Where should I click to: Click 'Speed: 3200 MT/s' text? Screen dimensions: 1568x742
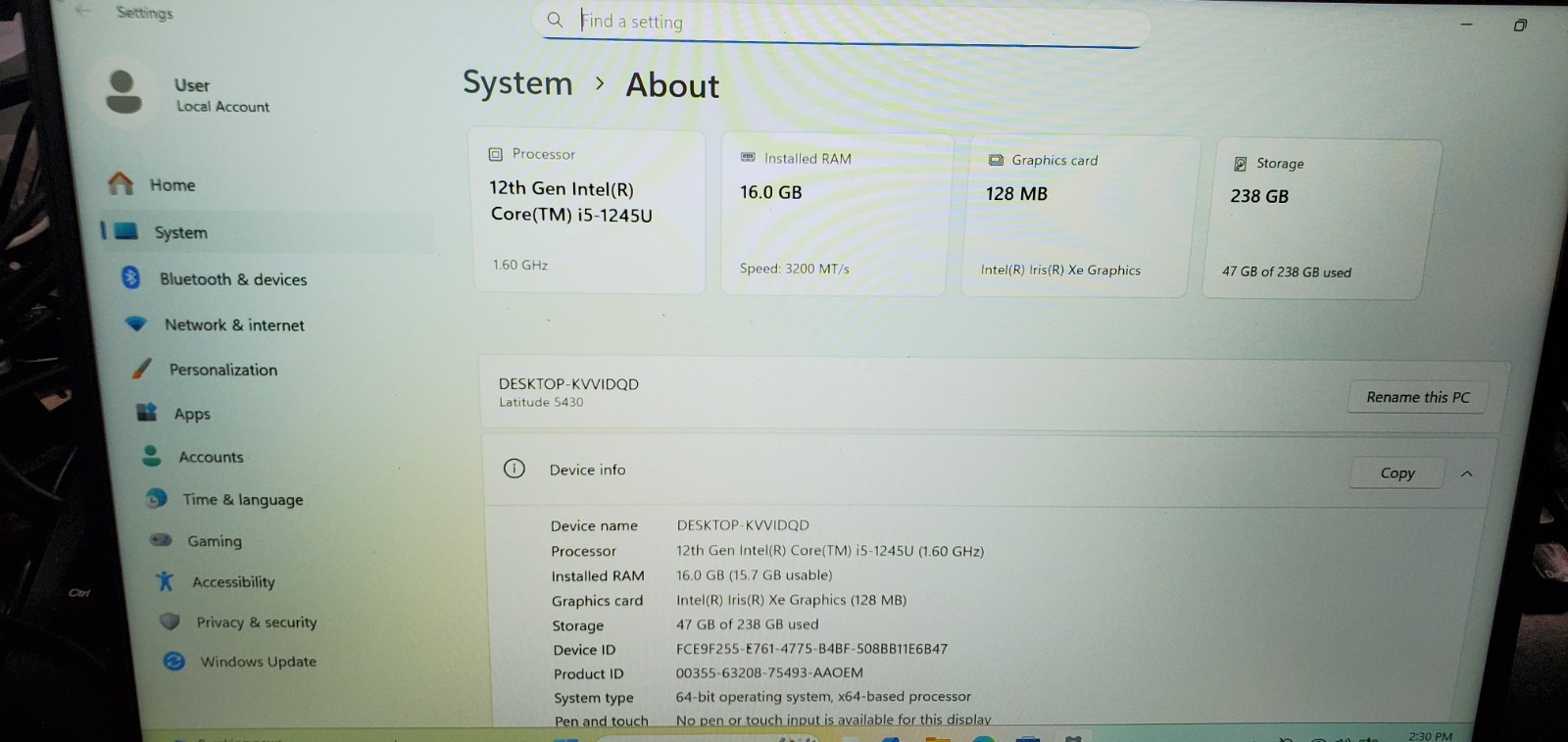click(795, 269)
